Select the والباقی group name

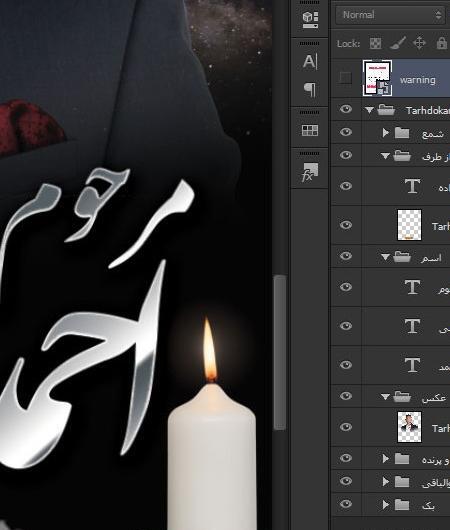click(436, 483)
